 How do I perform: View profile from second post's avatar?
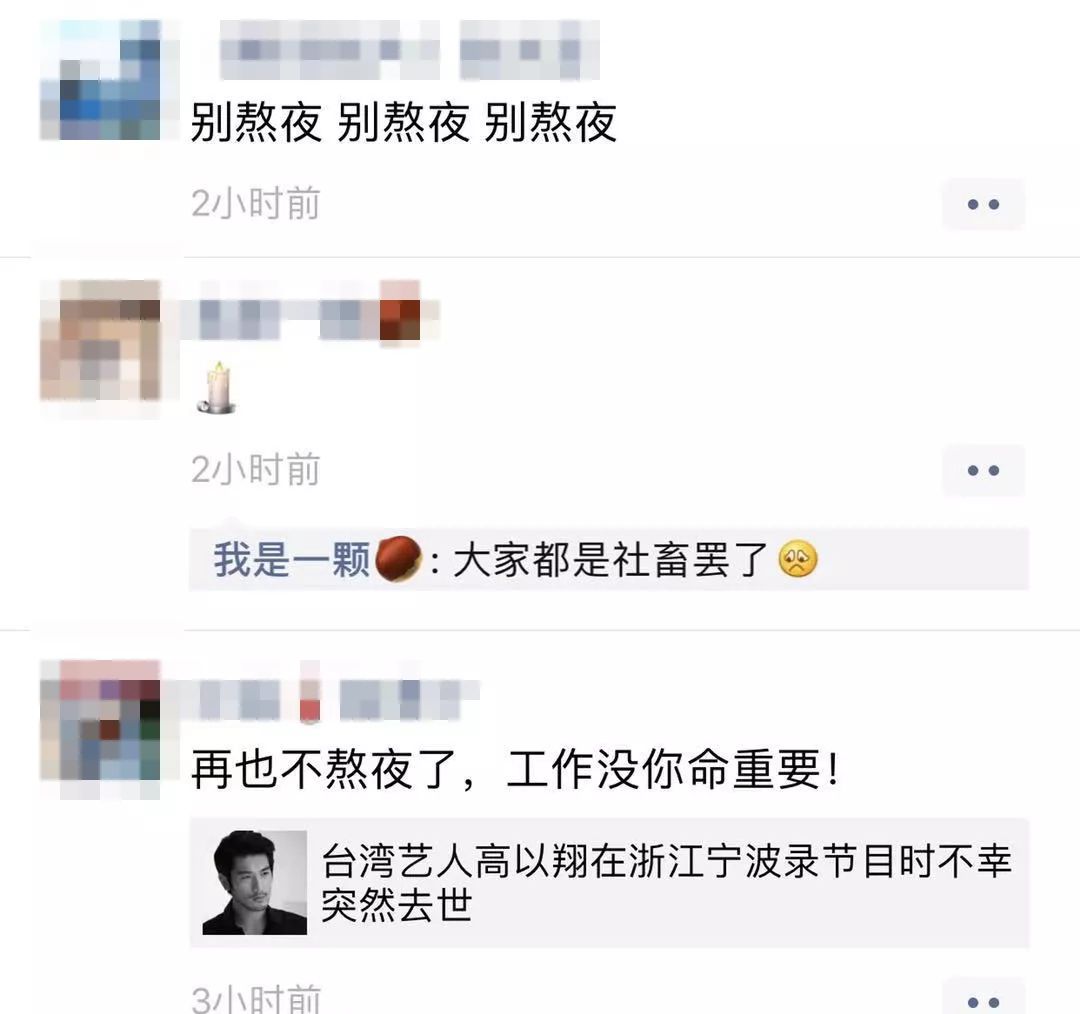pos(101,340)
